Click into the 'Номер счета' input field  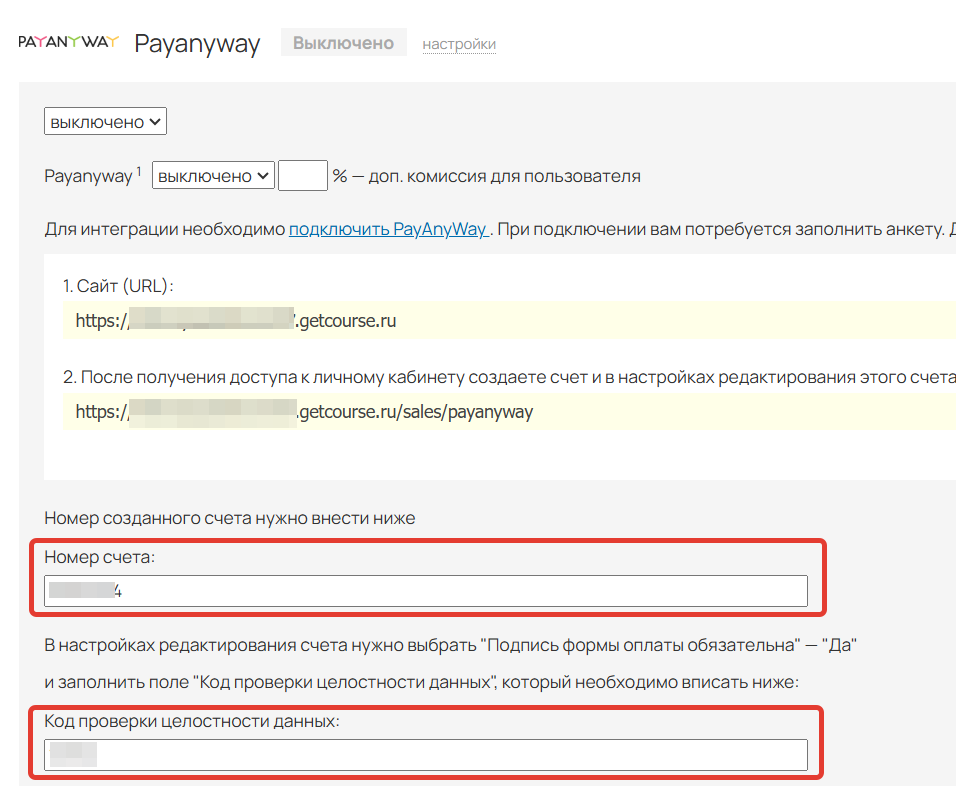point(426,591)
